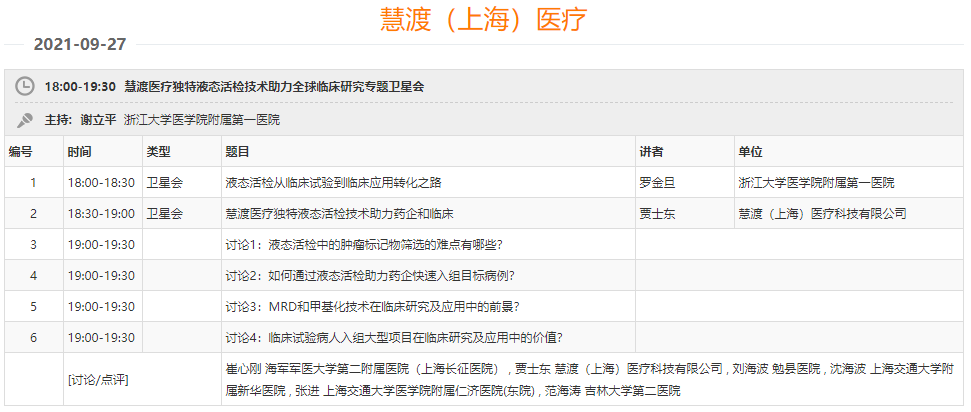
Task: Click the 时间 column header
Action: (80, 152)
